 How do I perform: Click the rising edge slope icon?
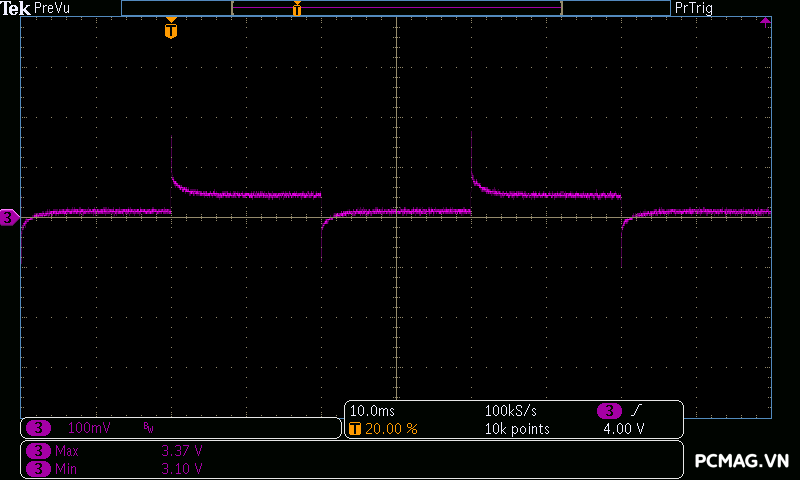pyautogui.click(x=637, y=411)
